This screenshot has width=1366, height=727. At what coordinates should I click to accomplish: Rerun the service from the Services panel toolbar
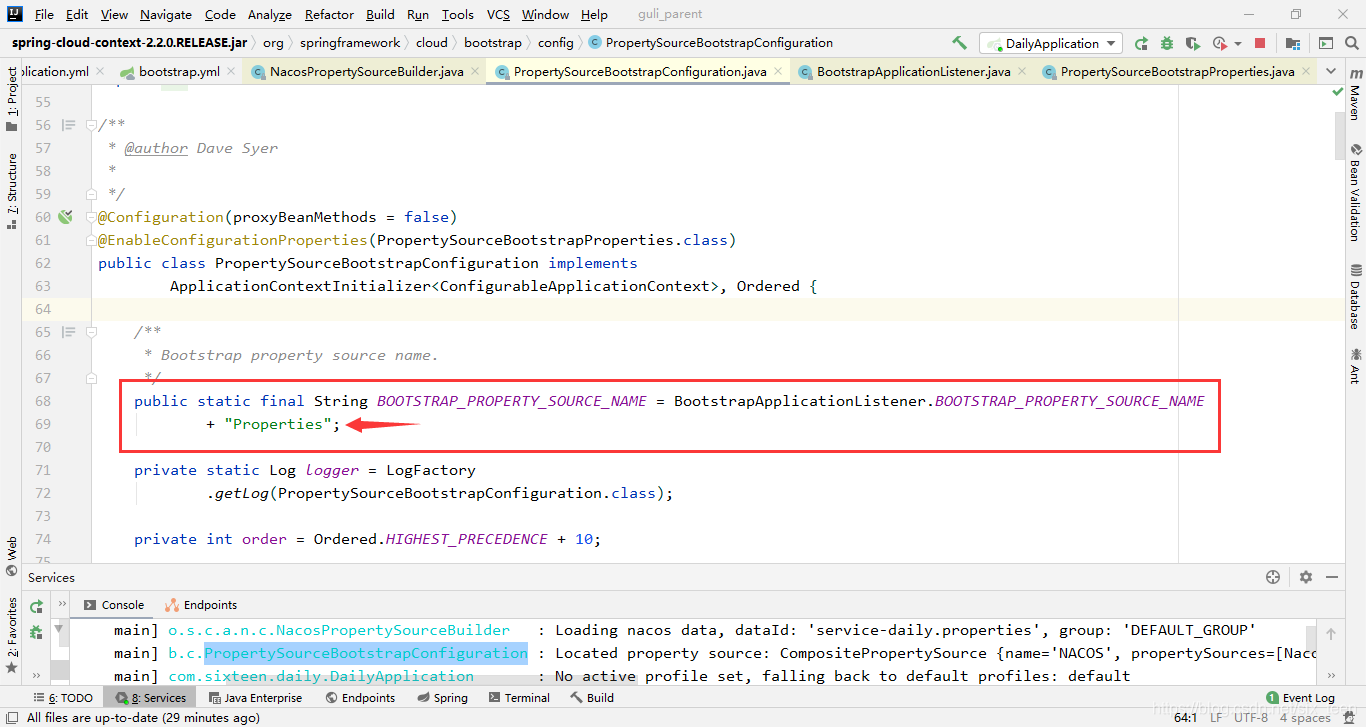click(36, 606)
